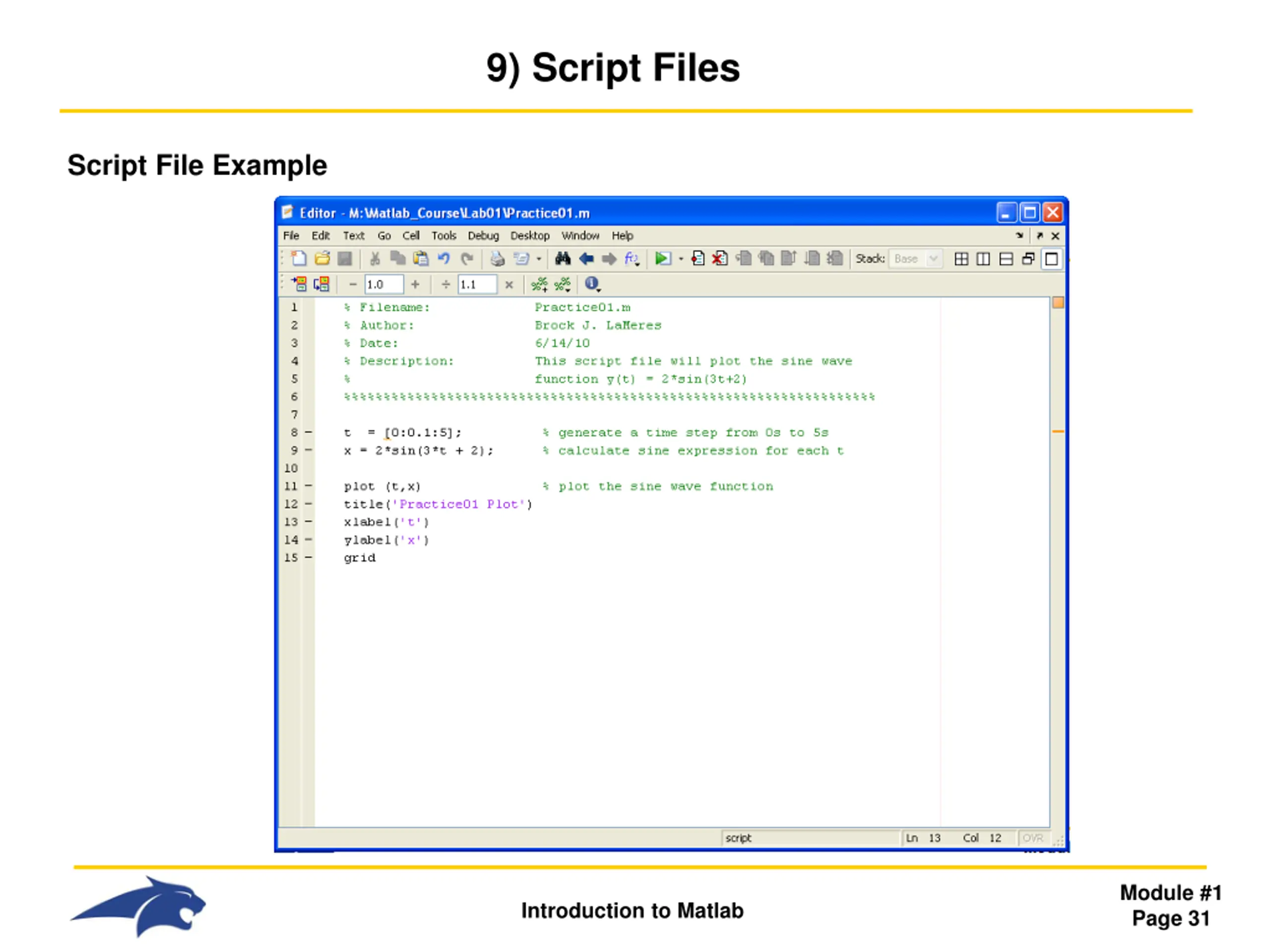Click the 1.1 multiply value field
The height and width of the screenshot is (952, 1270).
point(477,285)
